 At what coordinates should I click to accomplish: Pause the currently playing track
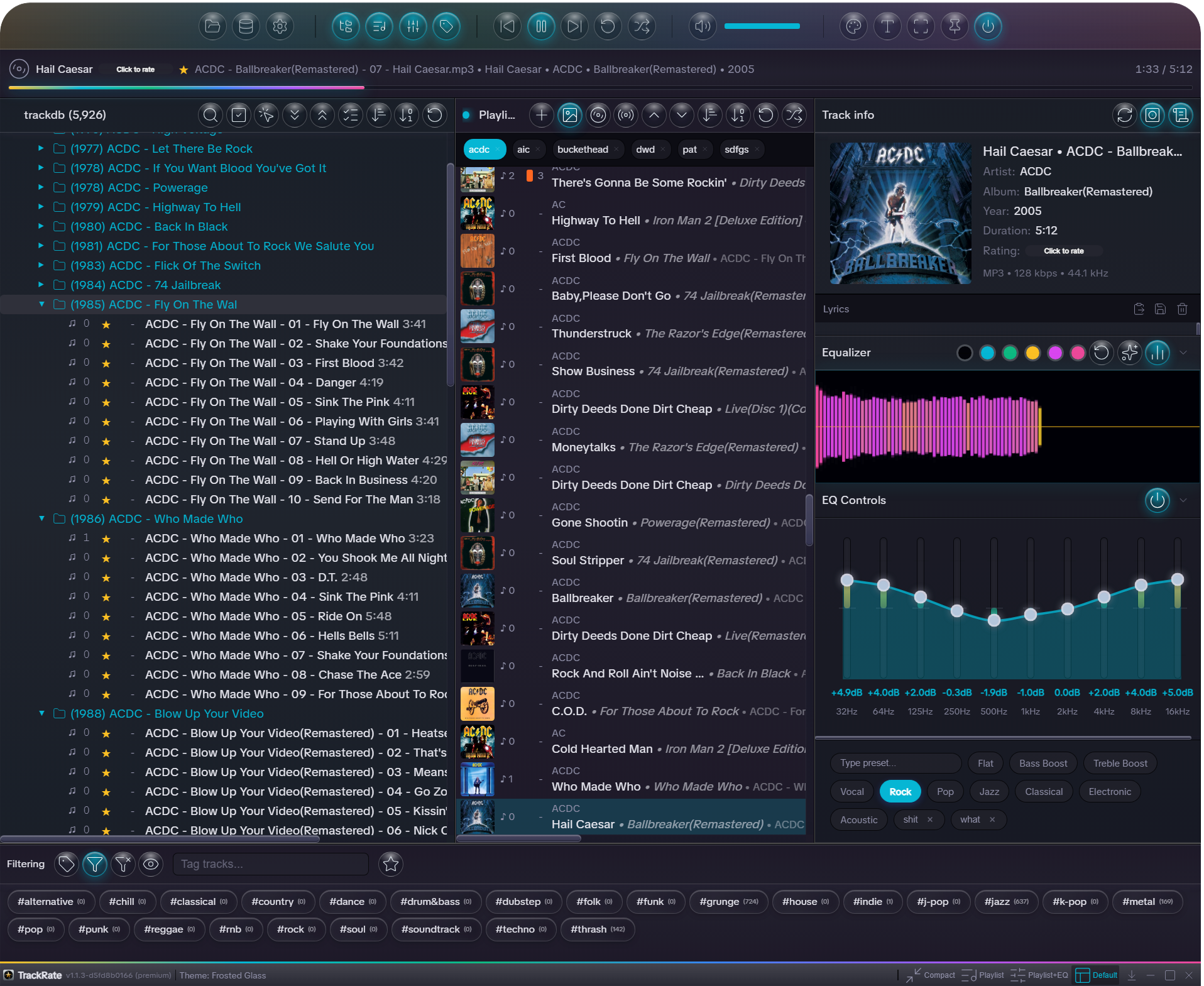[x=540, y=26]
